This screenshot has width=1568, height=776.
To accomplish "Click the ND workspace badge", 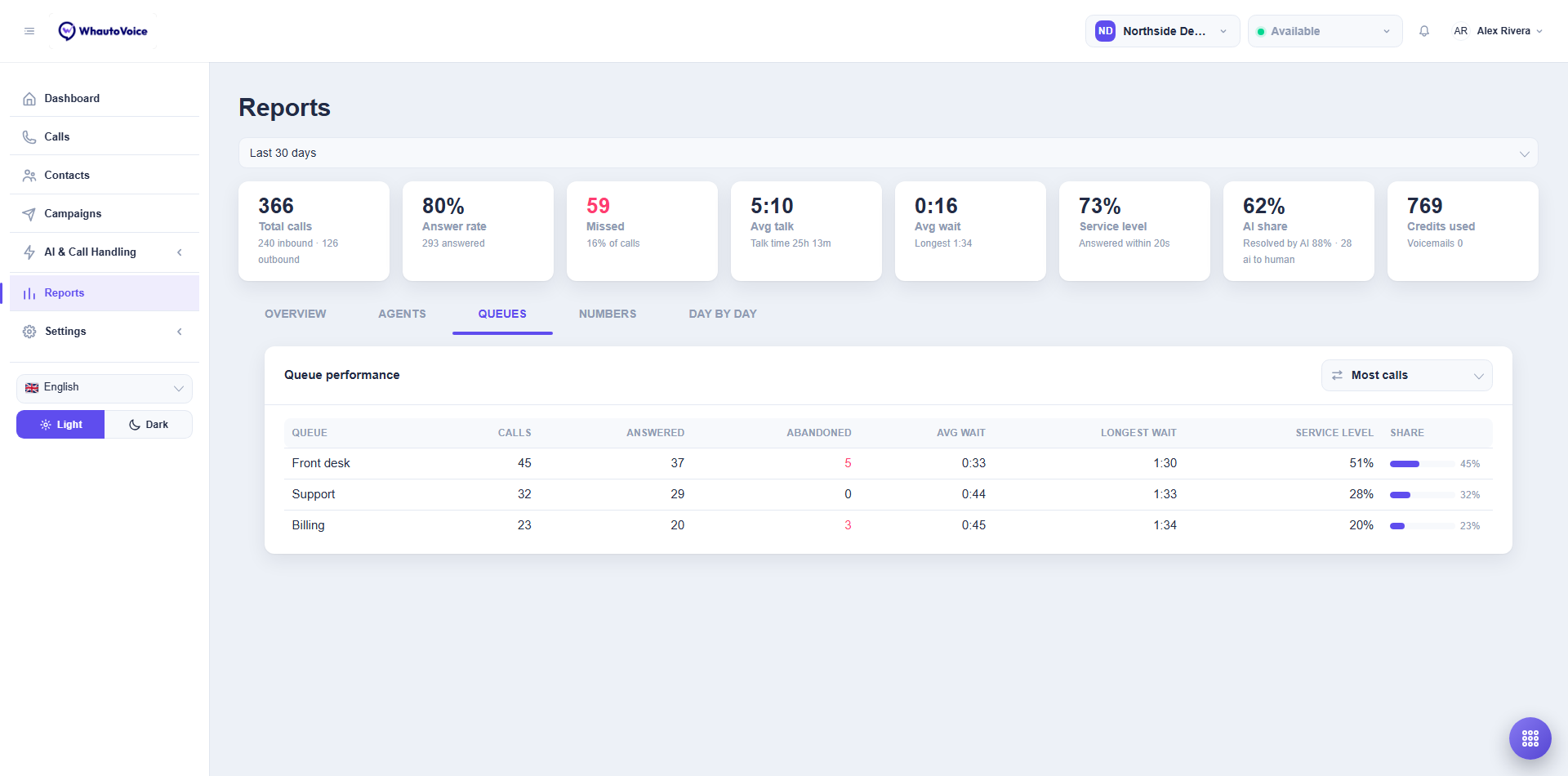I will pos(1105,31).
